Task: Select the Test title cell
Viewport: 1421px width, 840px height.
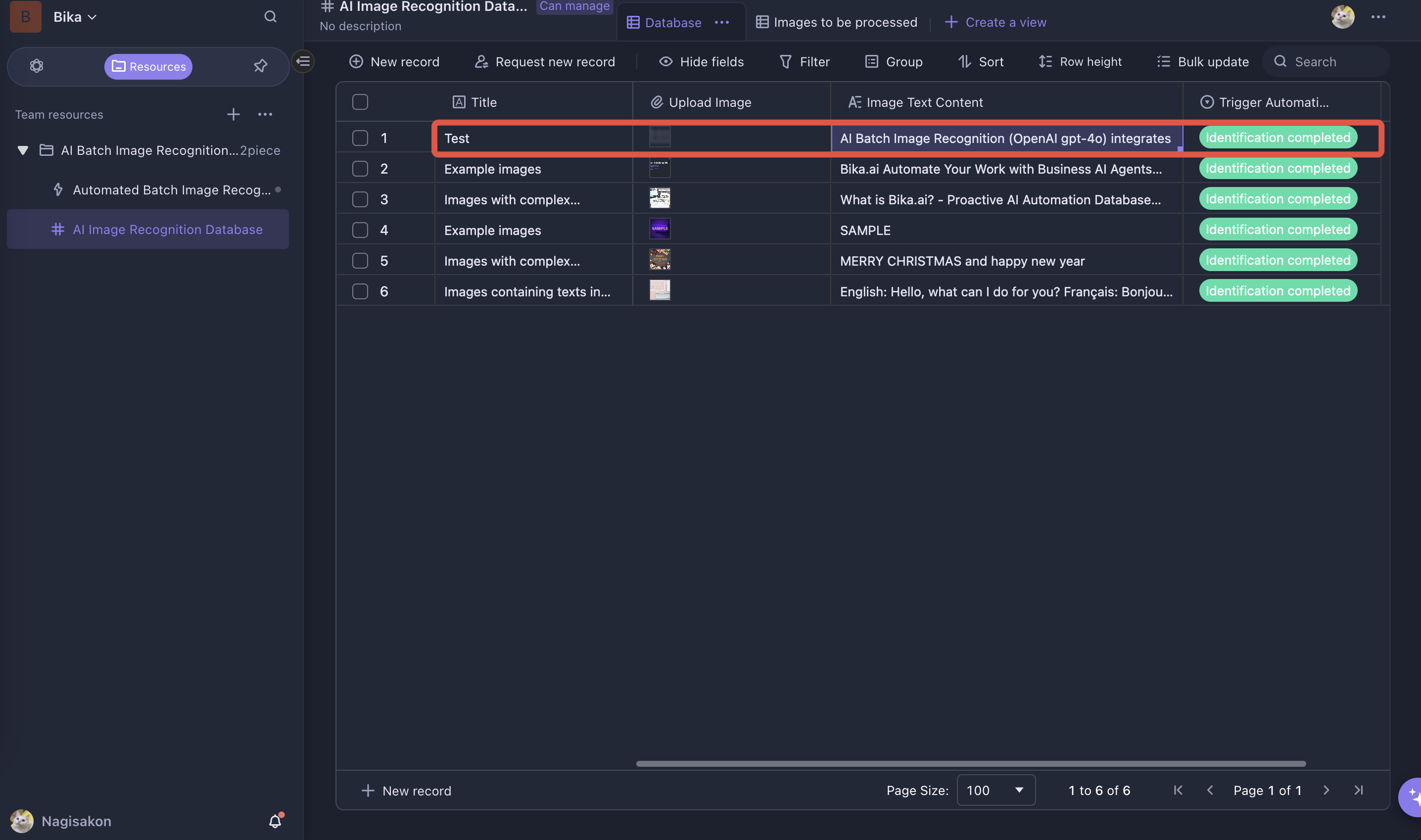Action: click(533, 138)
